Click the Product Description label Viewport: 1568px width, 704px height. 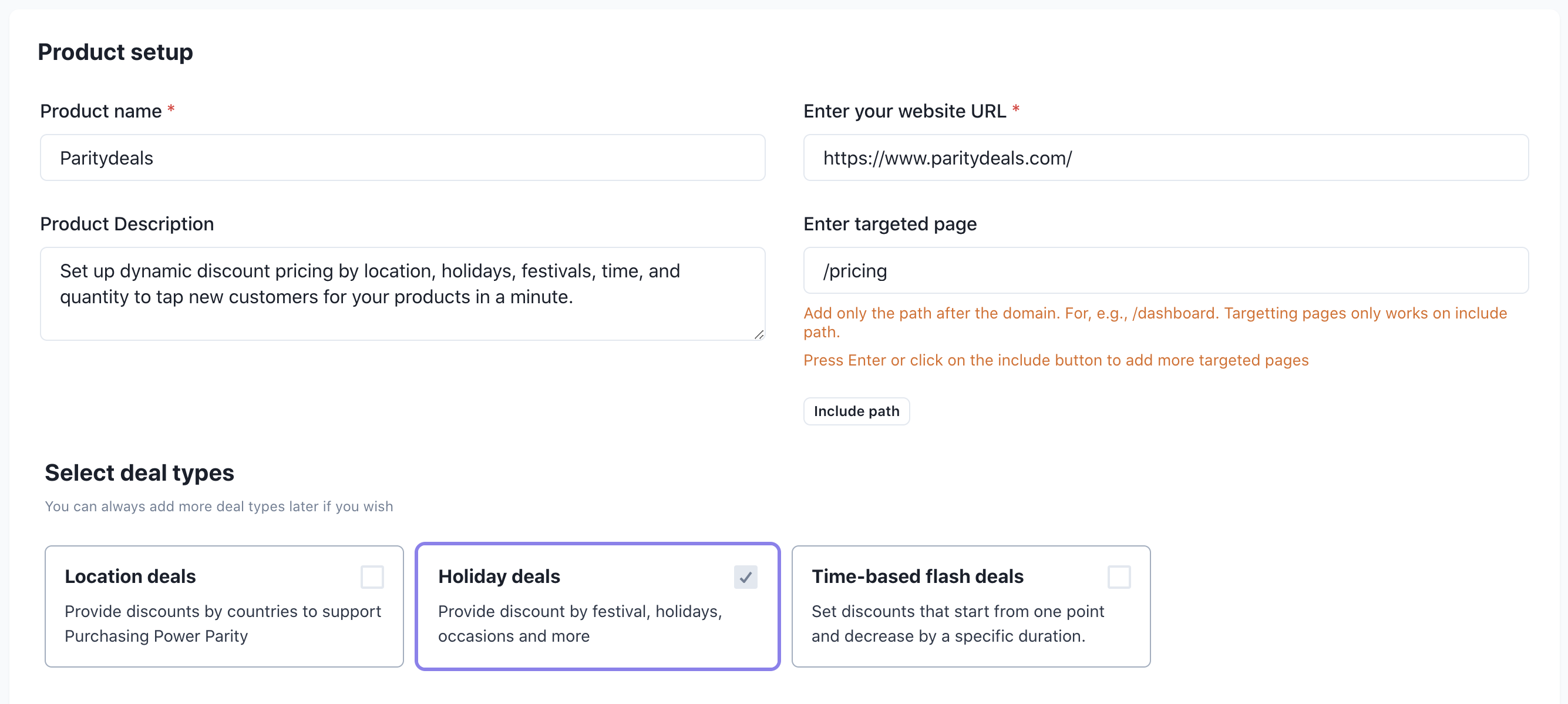tap(127, 223)
